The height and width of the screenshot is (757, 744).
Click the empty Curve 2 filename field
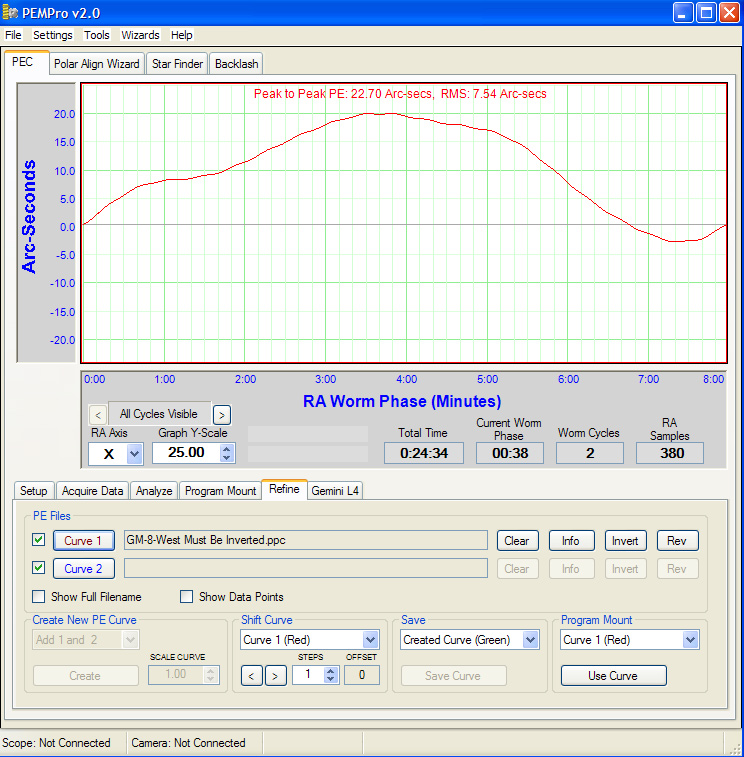(306, 568)
